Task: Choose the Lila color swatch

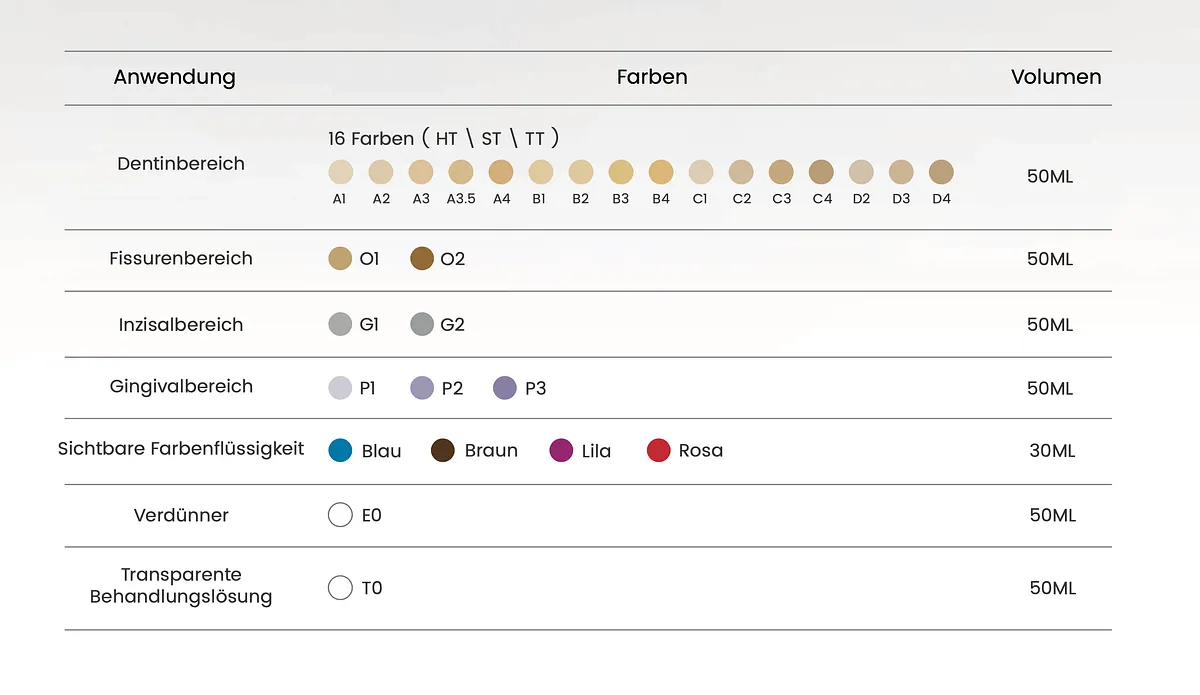Action: click(x=561, y=450)
